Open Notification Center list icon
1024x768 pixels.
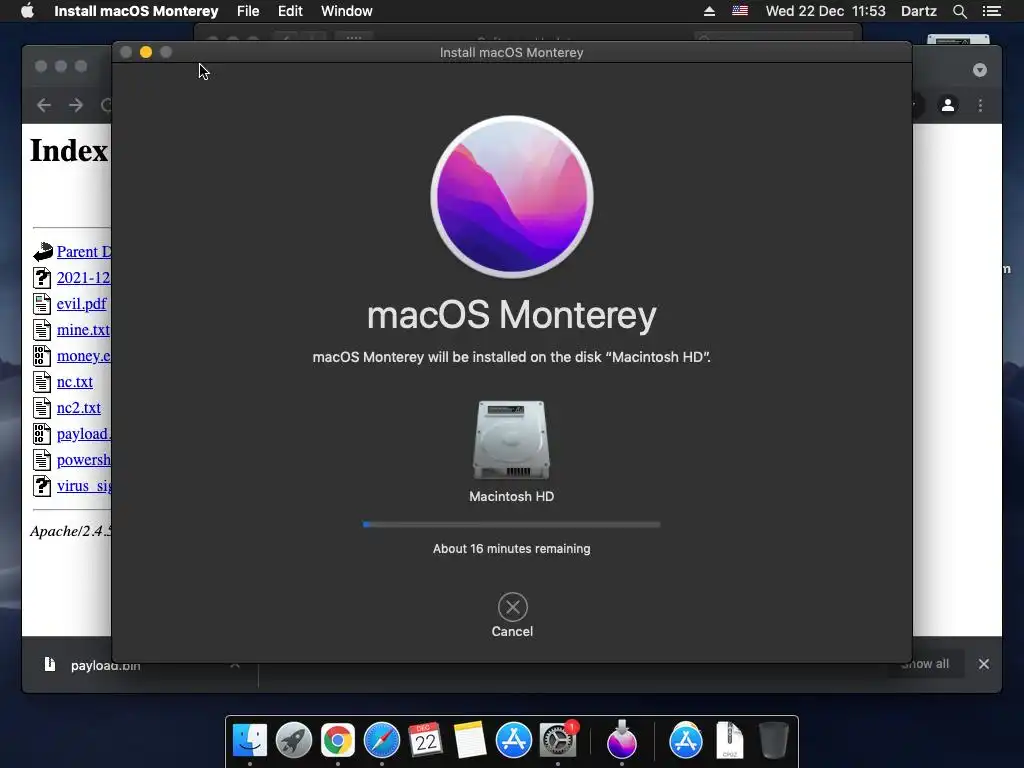pyautogui.click(x=992, y=11)
